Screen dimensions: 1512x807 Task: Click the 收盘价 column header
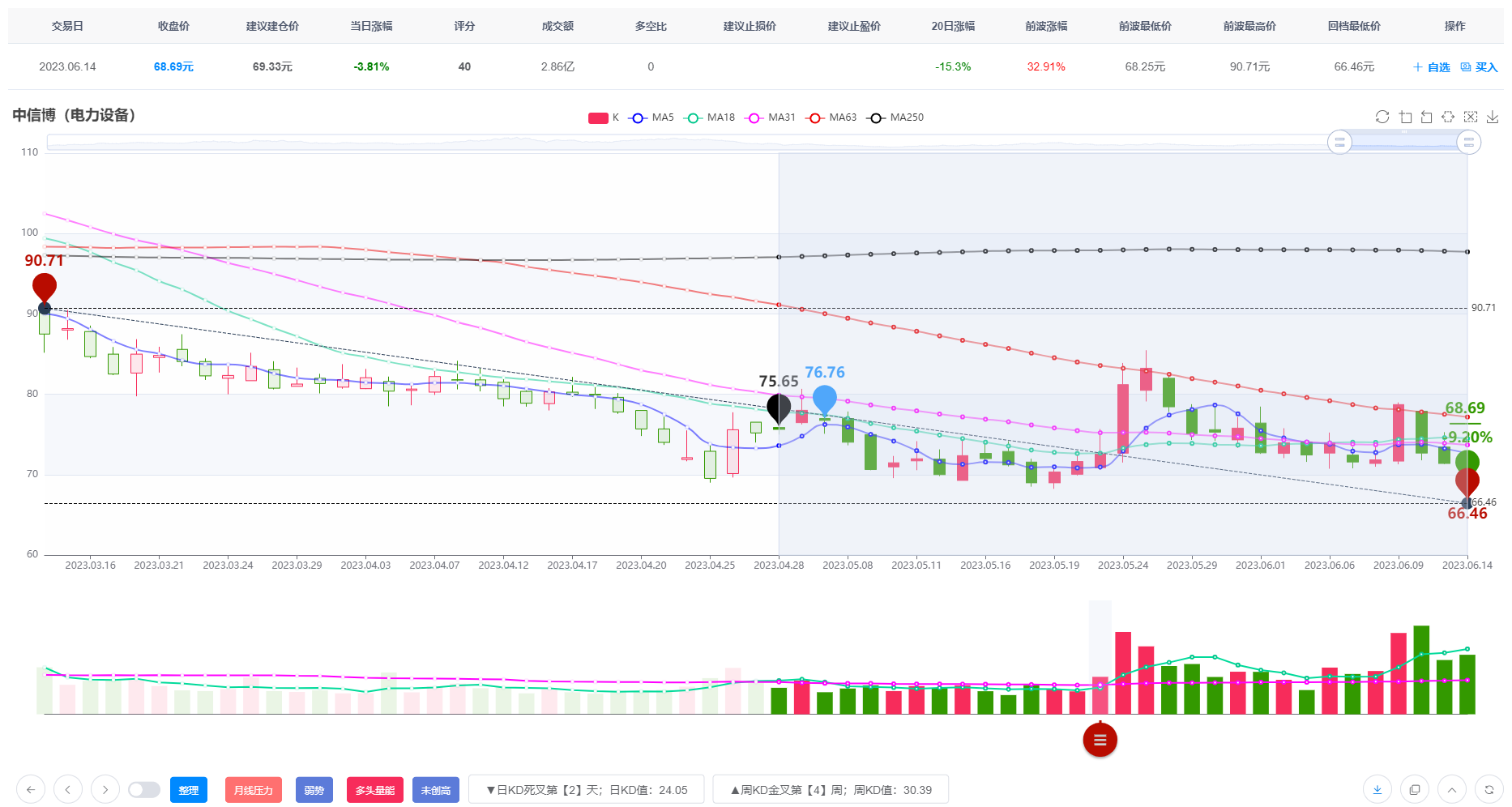[x=173, y=26]
